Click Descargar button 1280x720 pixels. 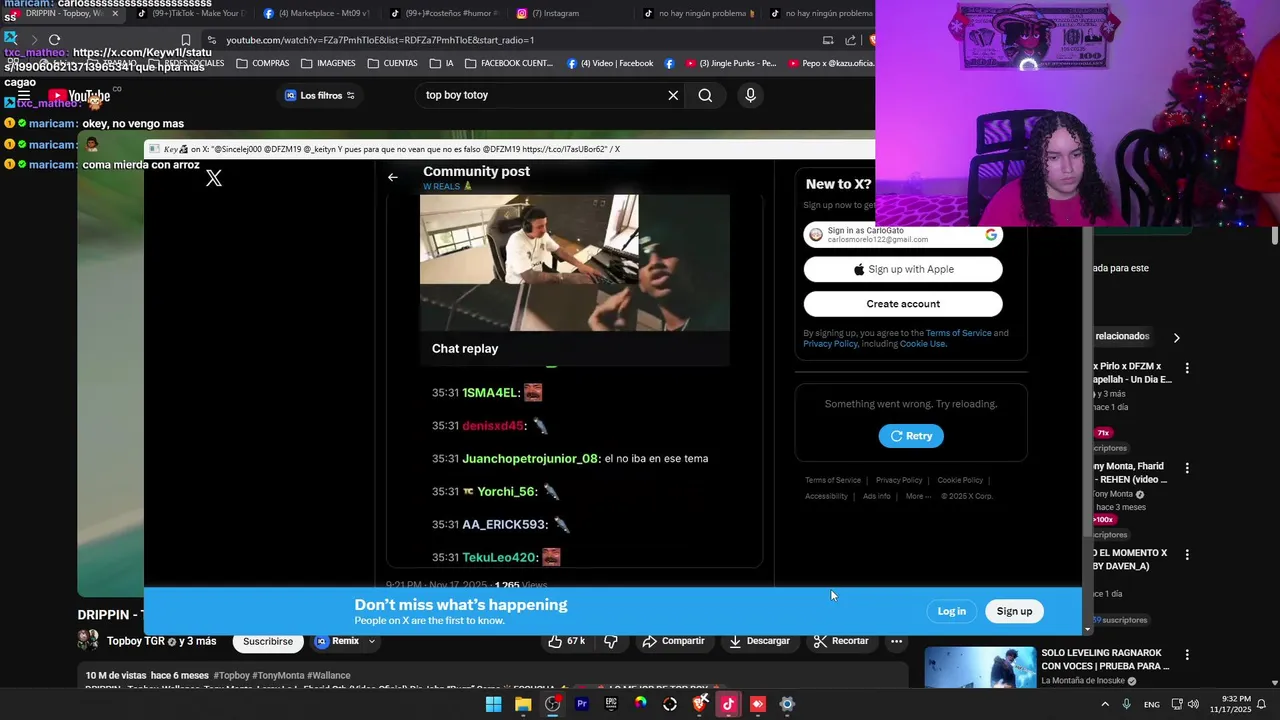coord(758,641)
